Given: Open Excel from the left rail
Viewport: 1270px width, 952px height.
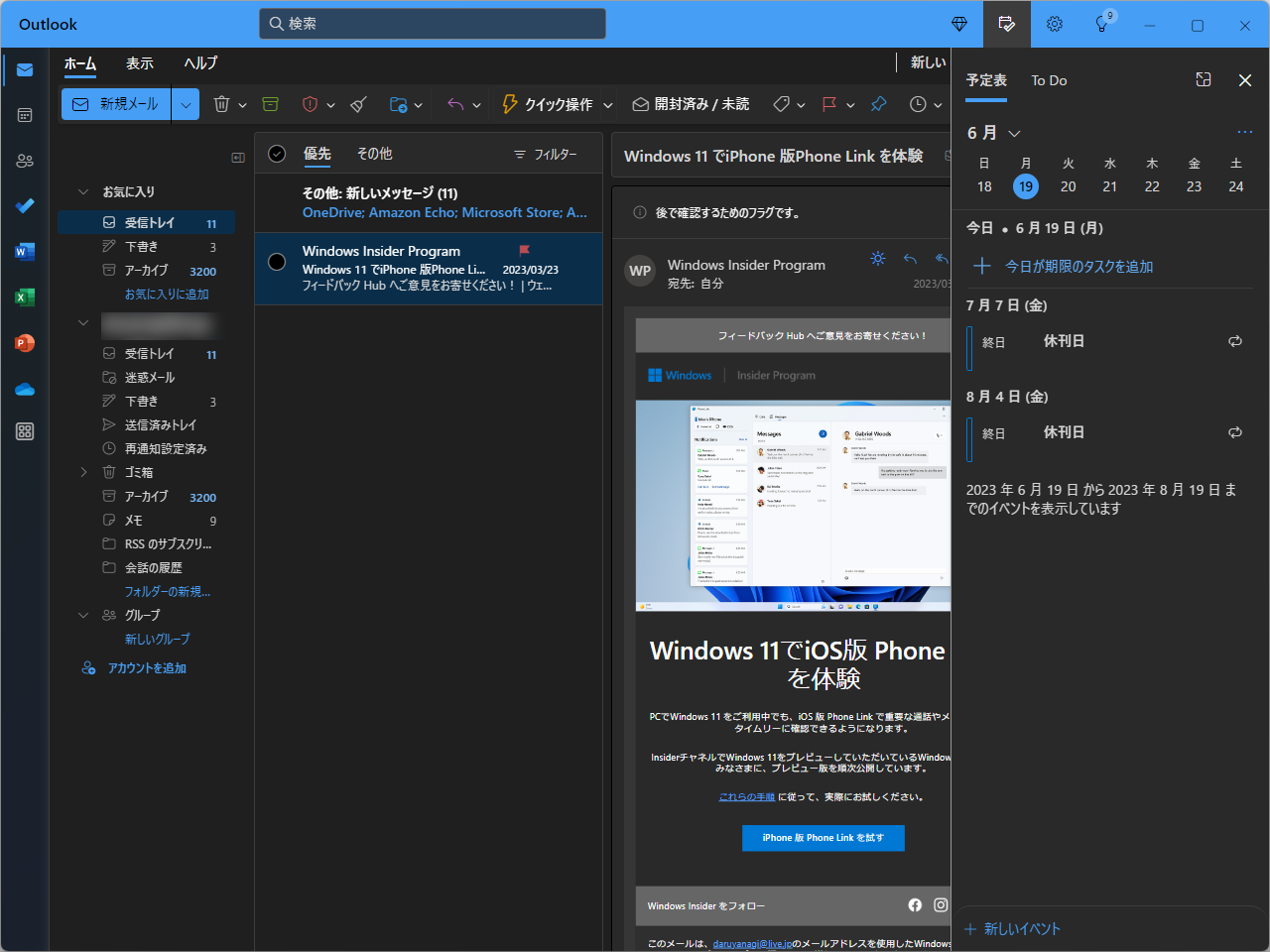Looking at the screenshot, I should point(24,297).
